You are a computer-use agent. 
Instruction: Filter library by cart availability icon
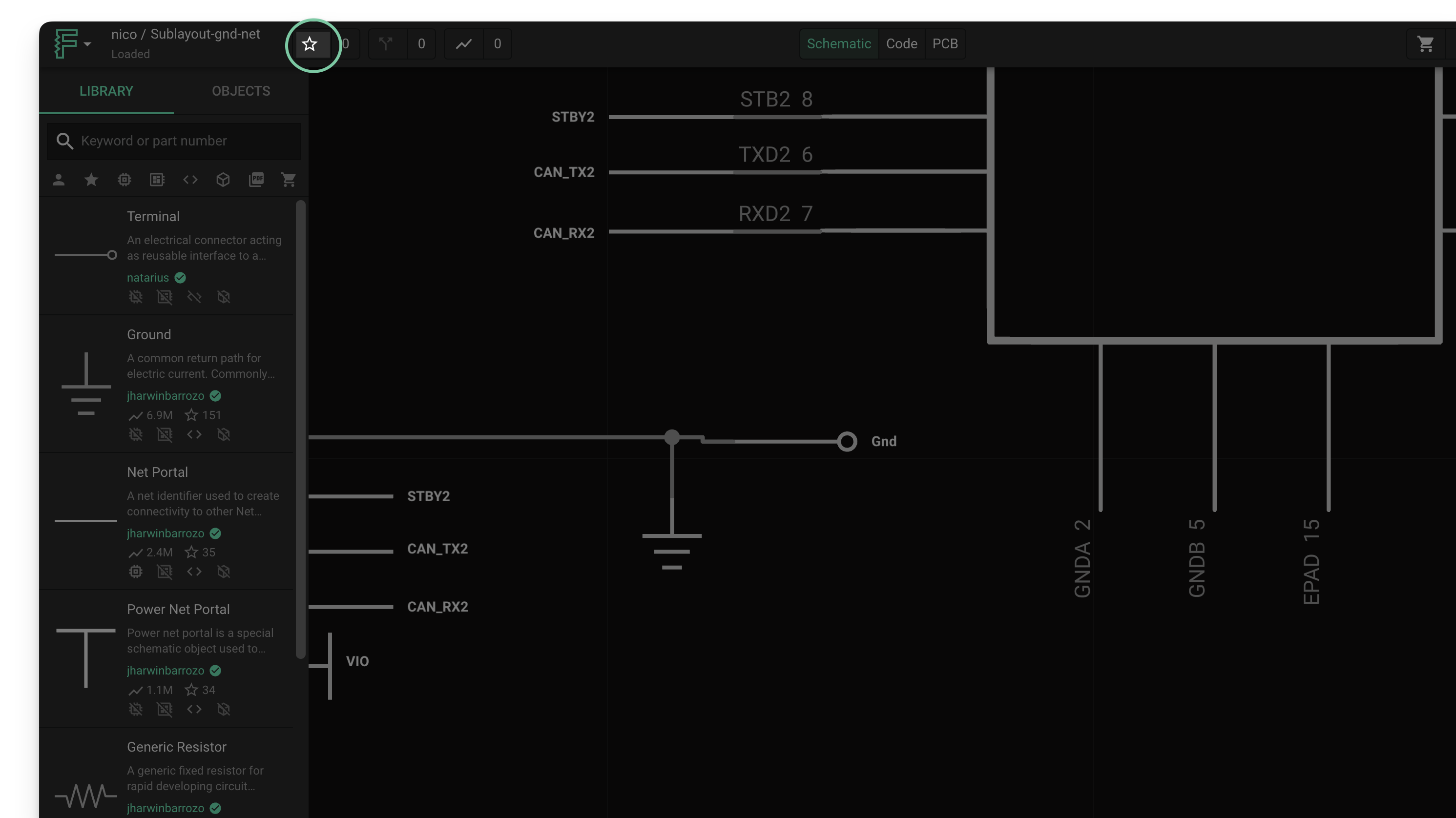coord(289,180)
